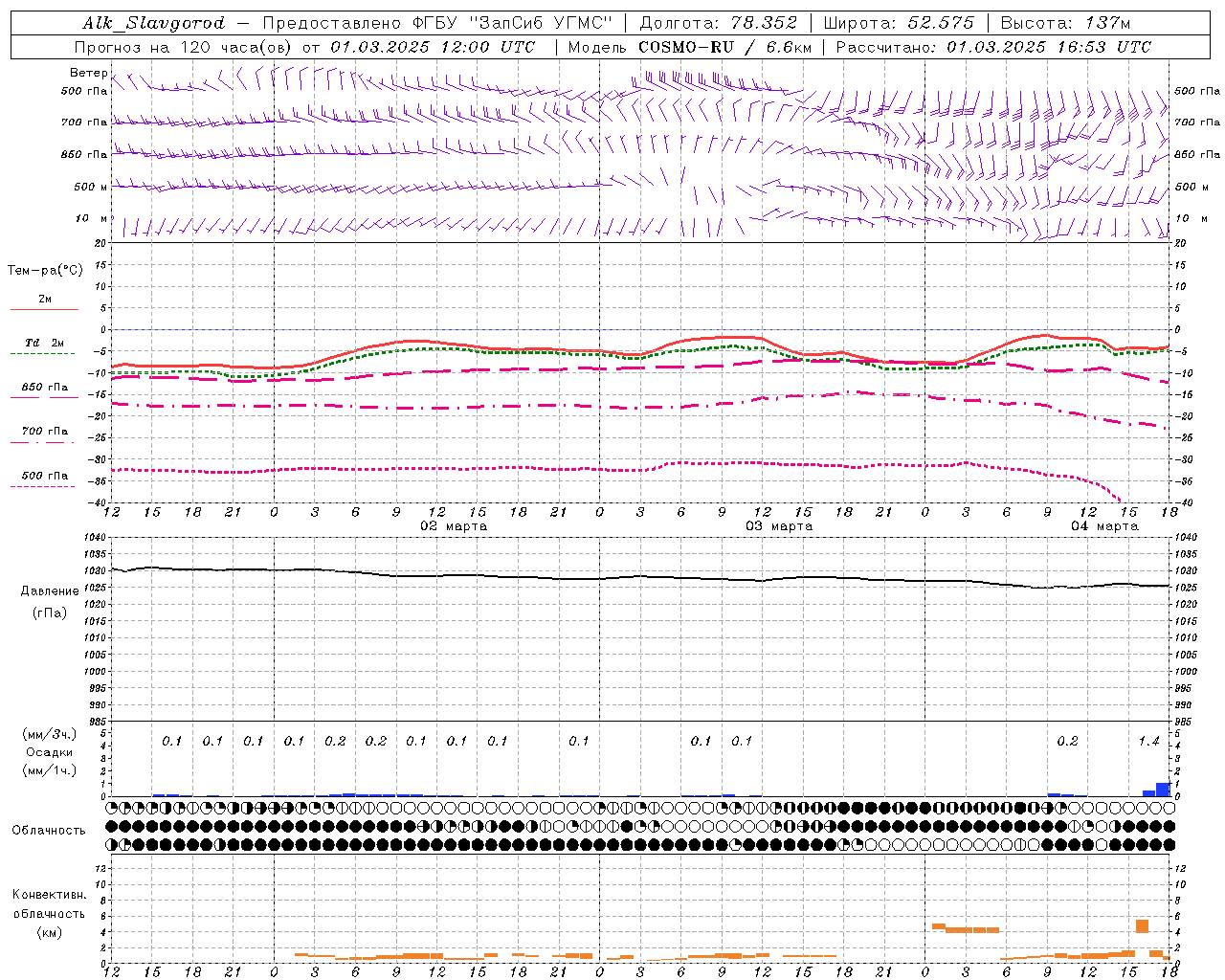Click the Ветер panel label
The width and height of the screenshot is (1225, 980).
(x=88, y=73)
